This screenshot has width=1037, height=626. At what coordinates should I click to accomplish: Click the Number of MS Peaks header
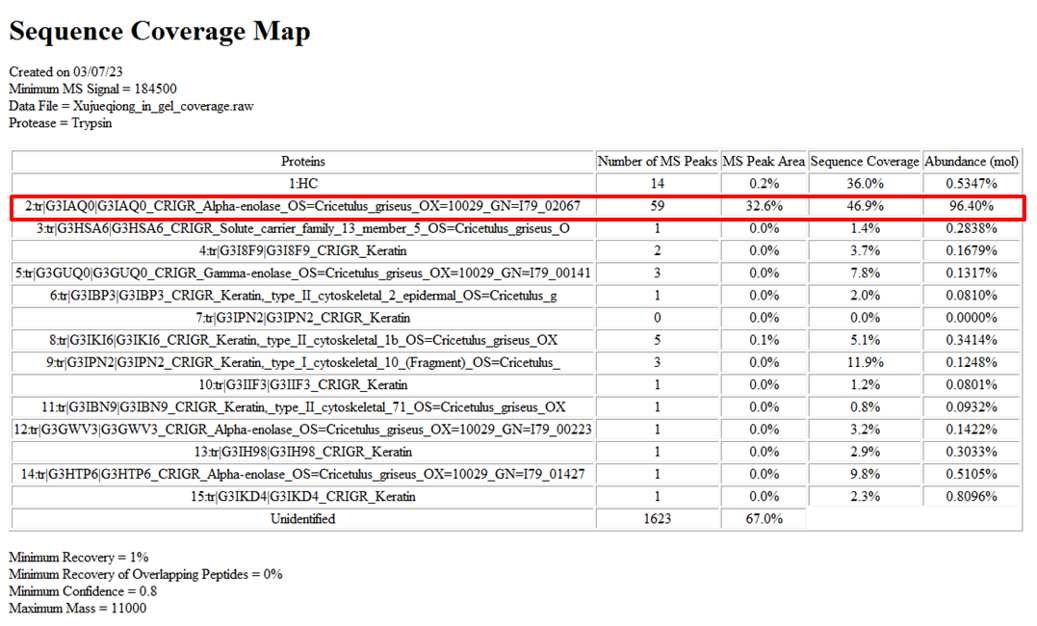657,161
